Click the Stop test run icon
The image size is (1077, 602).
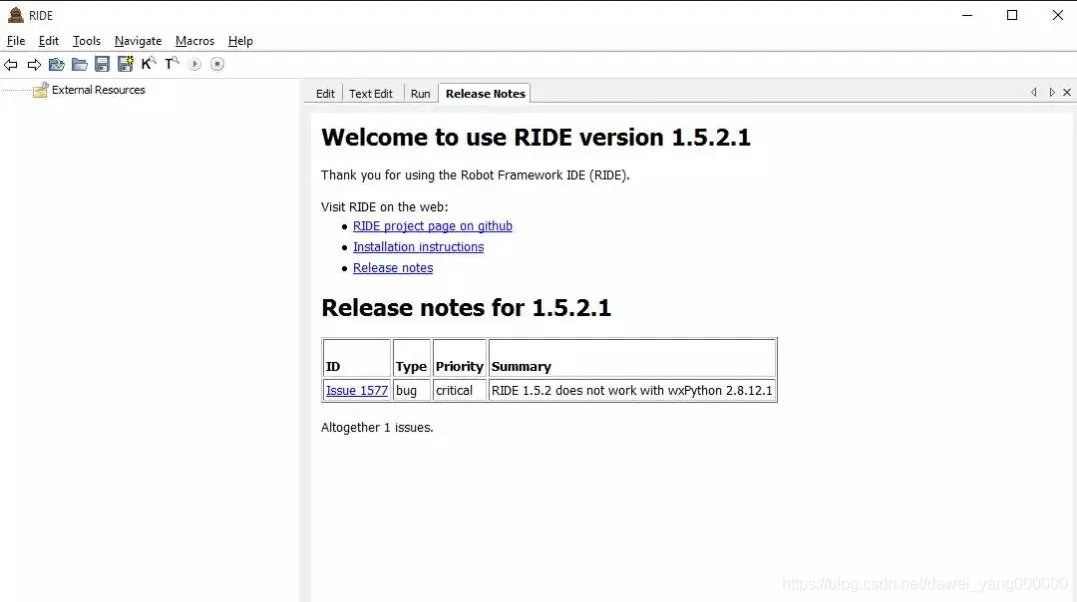tap(217, 64)
